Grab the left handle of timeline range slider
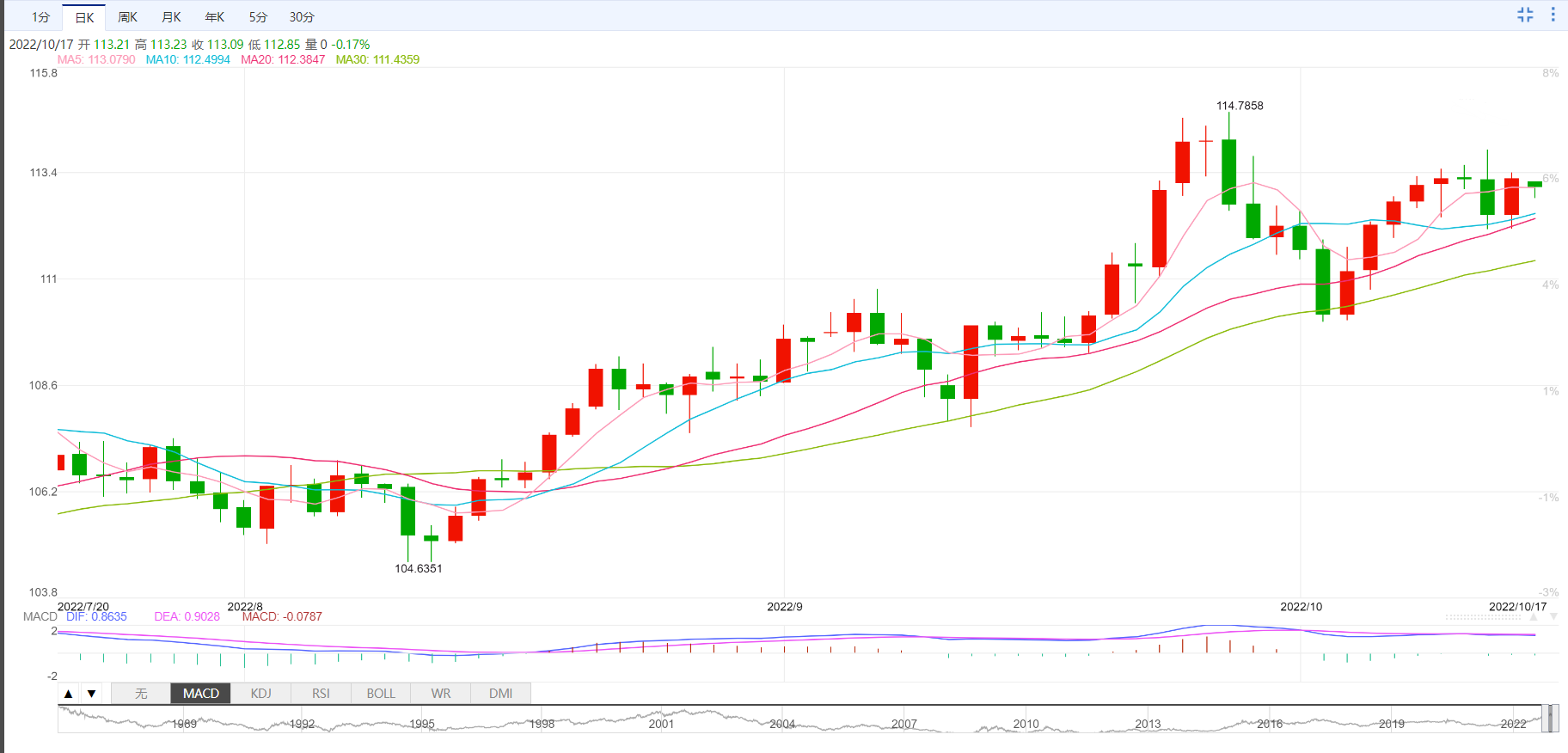This screenshot has height=753, width=1568. tap(1545, 718)
